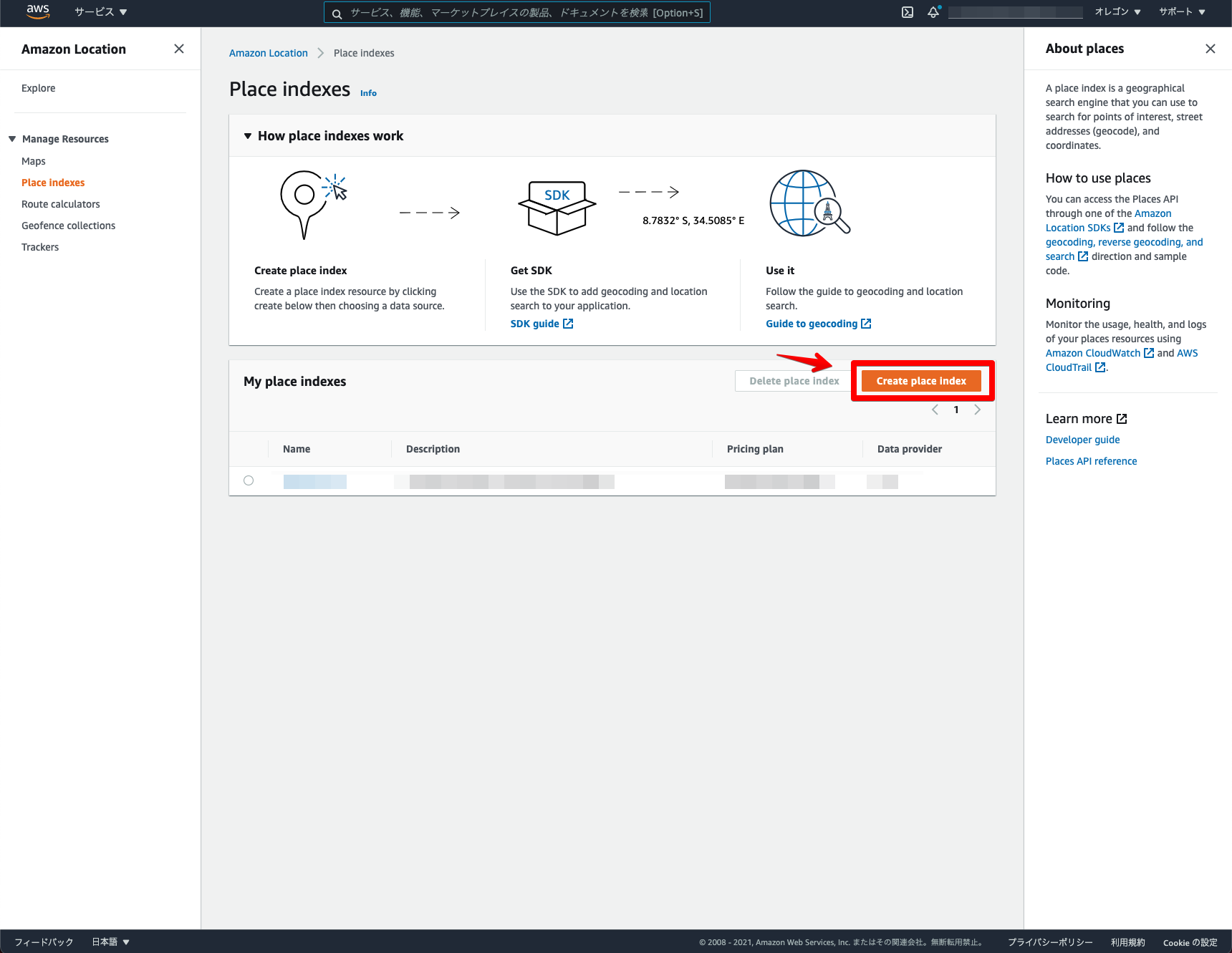This screenshot has width=1232, height=953.
Task: Open Trackers in side navigation
Action: (x=40, y=247)
